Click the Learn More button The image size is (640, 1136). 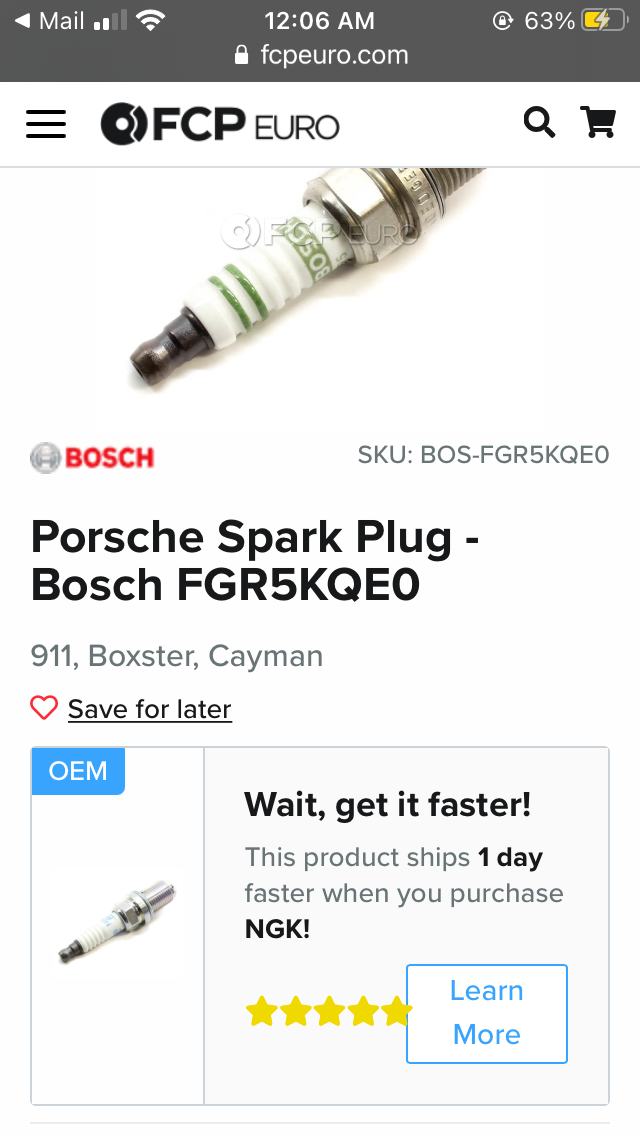[486, 1013]
